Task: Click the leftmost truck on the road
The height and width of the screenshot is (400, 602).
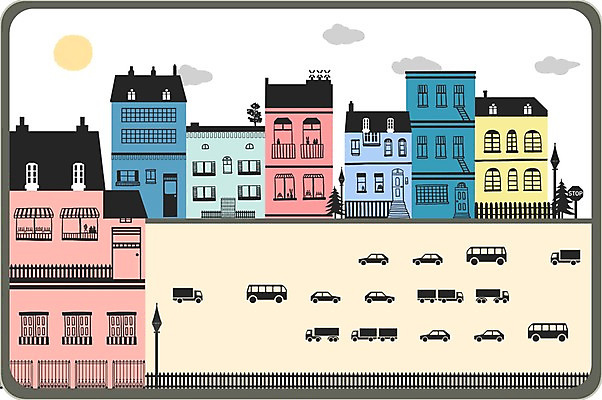Action: pyautogui.click(x=187, y=295)
